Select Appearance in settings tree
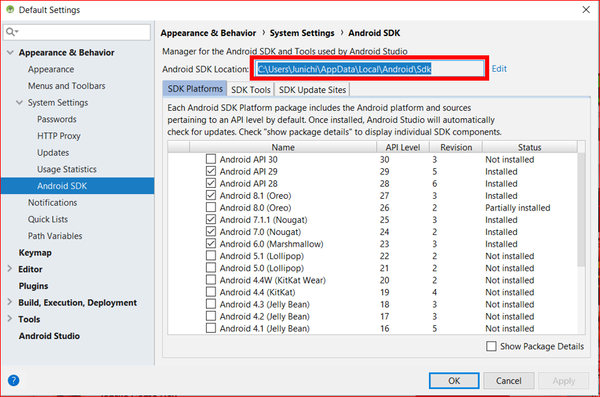600x397 pixels. click(51, 69)
